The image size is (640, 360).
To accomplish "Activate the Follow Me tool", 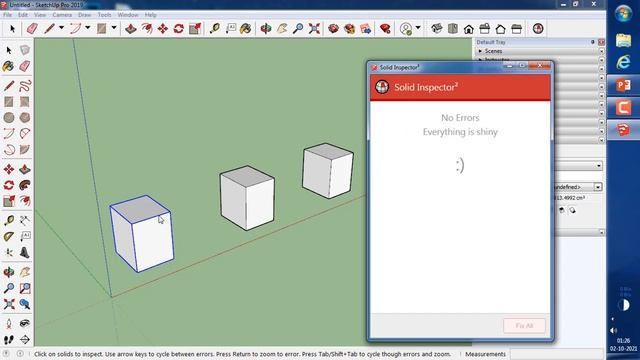I will [x=25, y=185].
